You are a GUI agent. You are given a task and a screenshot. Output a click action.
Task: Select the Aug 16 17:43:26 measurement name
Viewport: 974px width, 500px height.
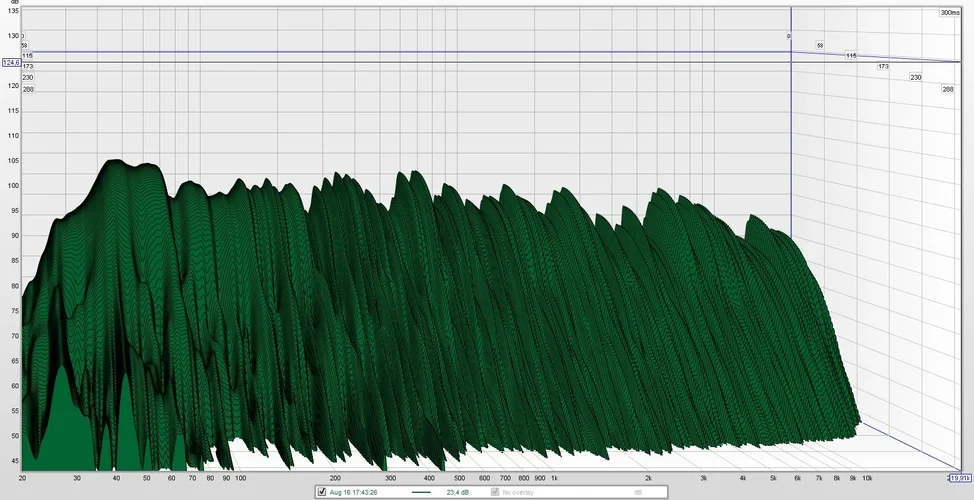[353, 492]
